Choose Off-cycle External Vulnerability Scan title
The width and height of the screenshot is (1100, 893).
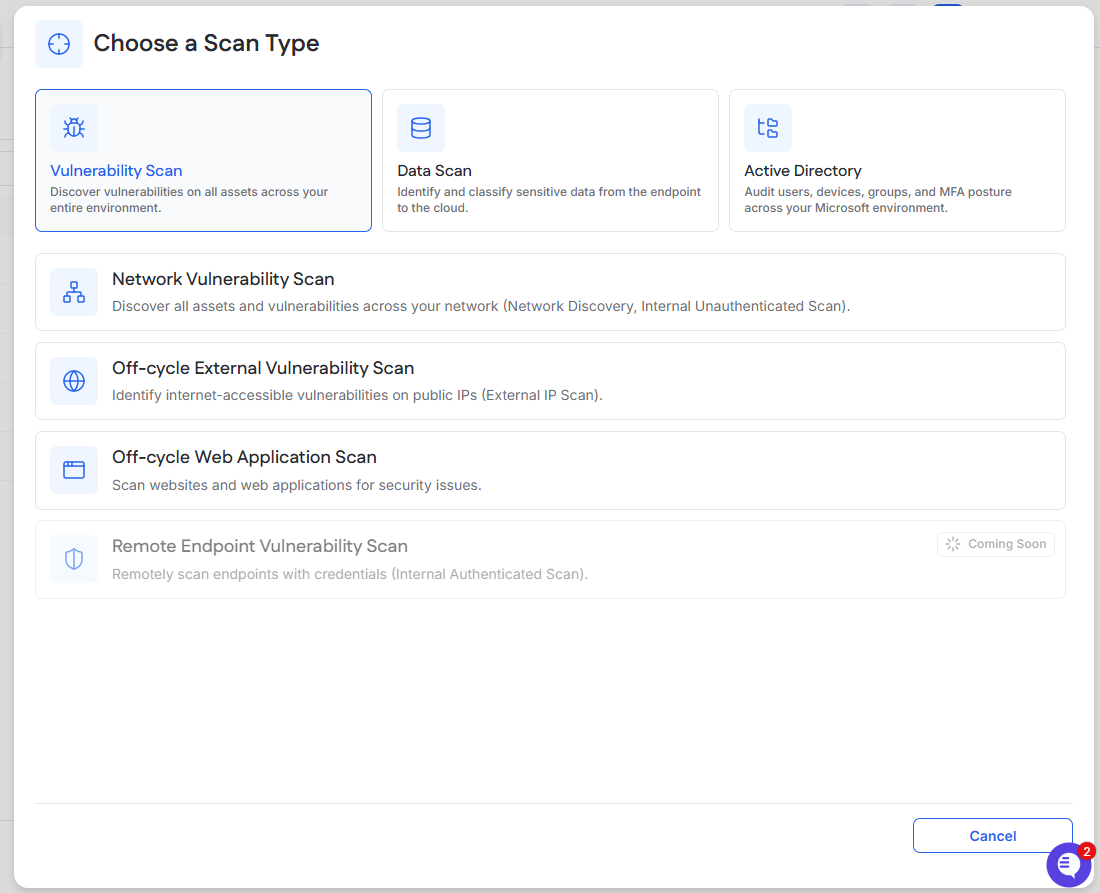(263, 368)
